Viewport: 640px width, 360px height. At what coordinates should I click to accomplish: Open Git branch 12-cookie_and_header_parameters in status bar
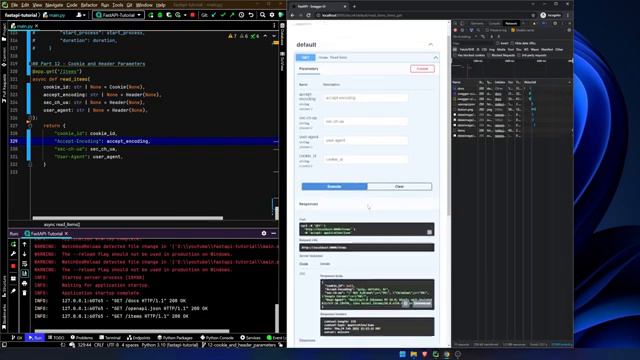point(241,345)
